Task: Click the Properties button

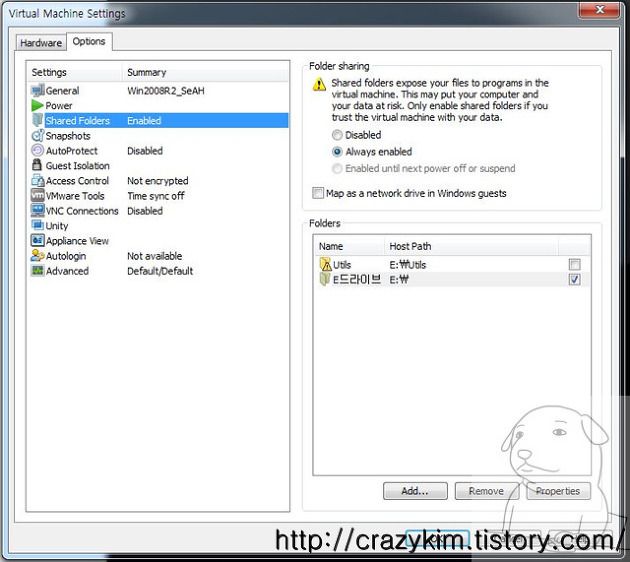Action: pyautogui.click(x=558, y=491)
